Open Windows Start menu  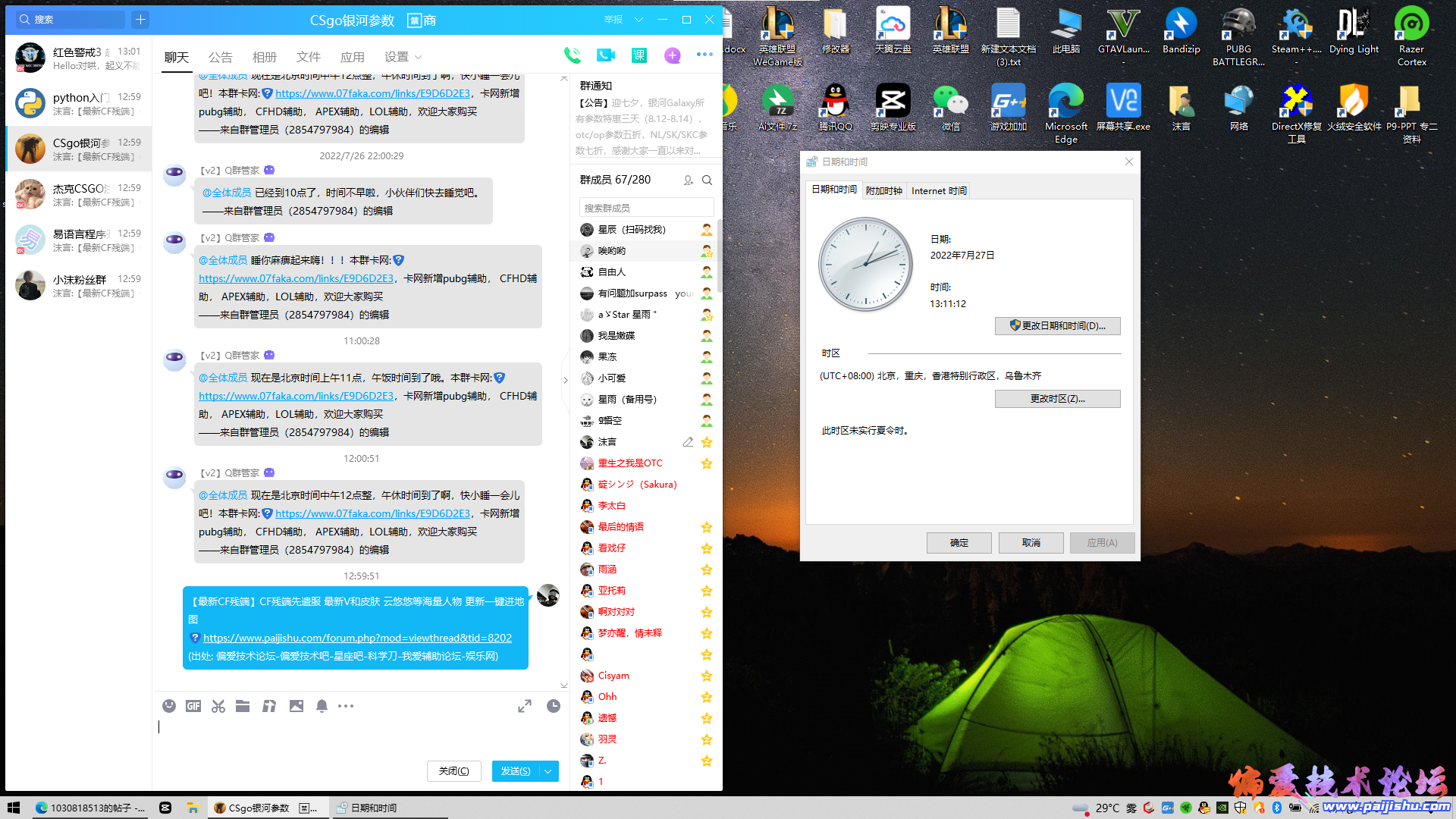pyautogui.click(x=14, y=808)
